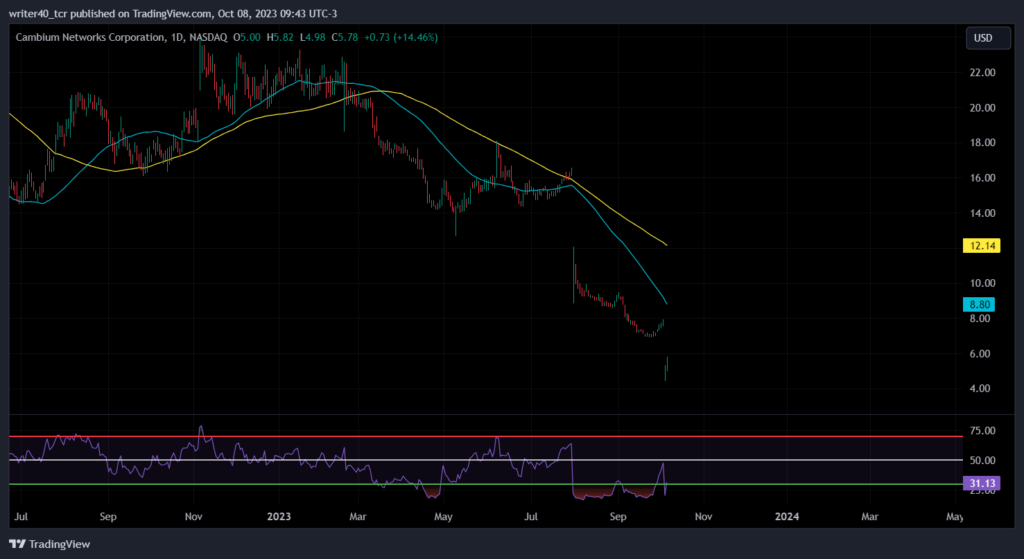Click the purple 31.13 RSI value label

[982, 483]
